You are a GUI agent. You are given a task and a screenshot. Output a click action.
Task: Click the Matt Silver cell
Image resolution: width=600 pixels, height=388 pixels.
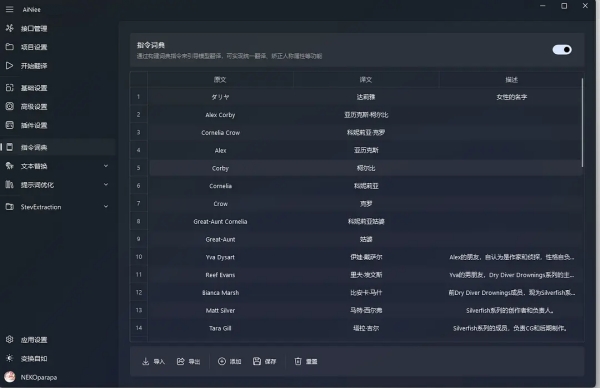[x=220, y=310]
